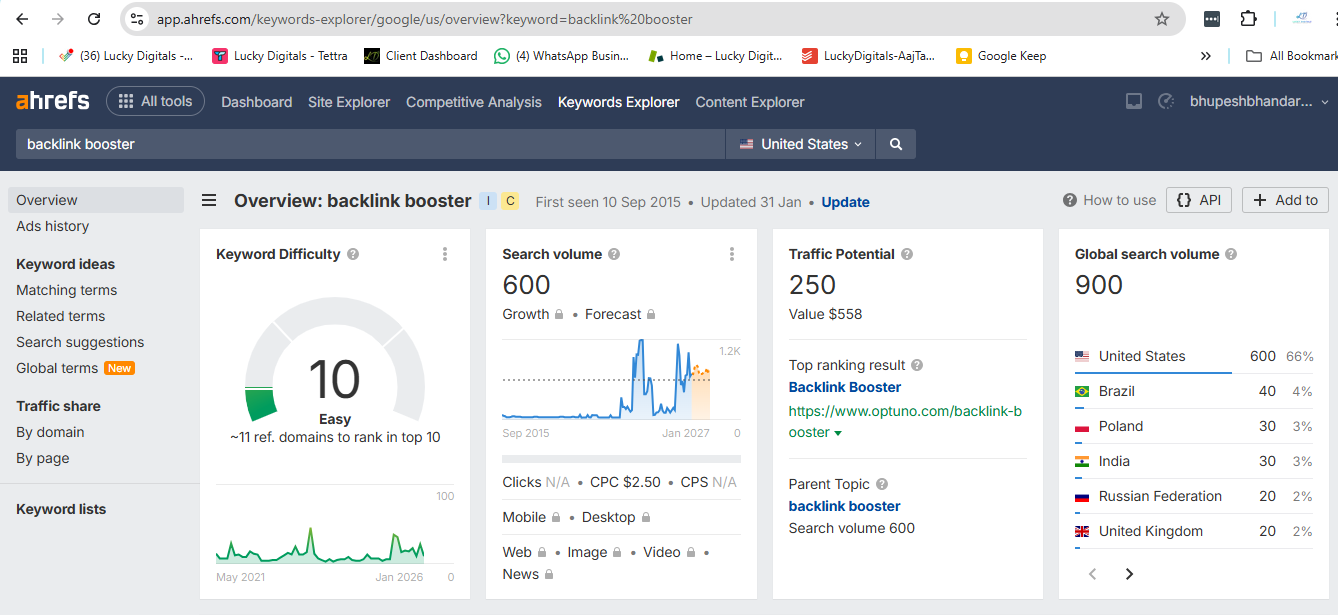Open the All tools menu
Screen dimensions: 1338x615
(x=155, y=101)
